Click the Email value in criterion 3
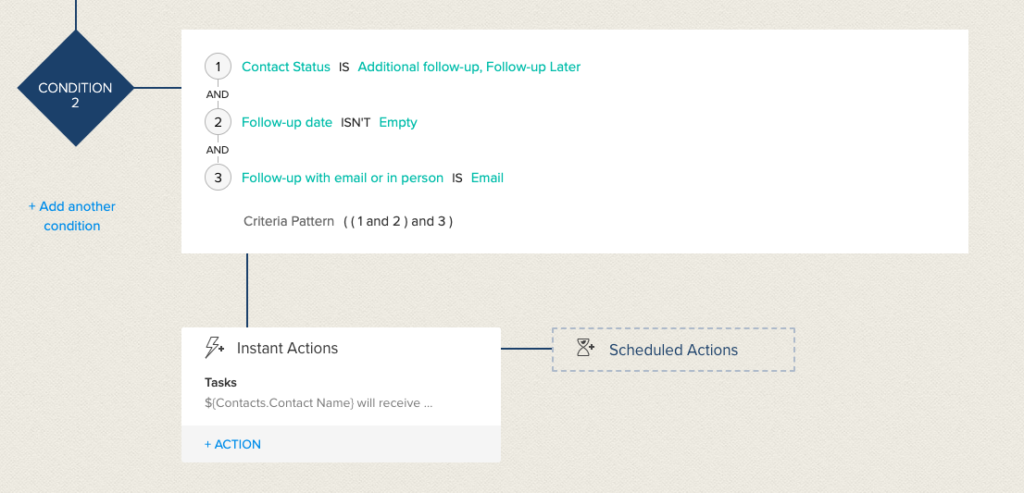 [487, 178]
